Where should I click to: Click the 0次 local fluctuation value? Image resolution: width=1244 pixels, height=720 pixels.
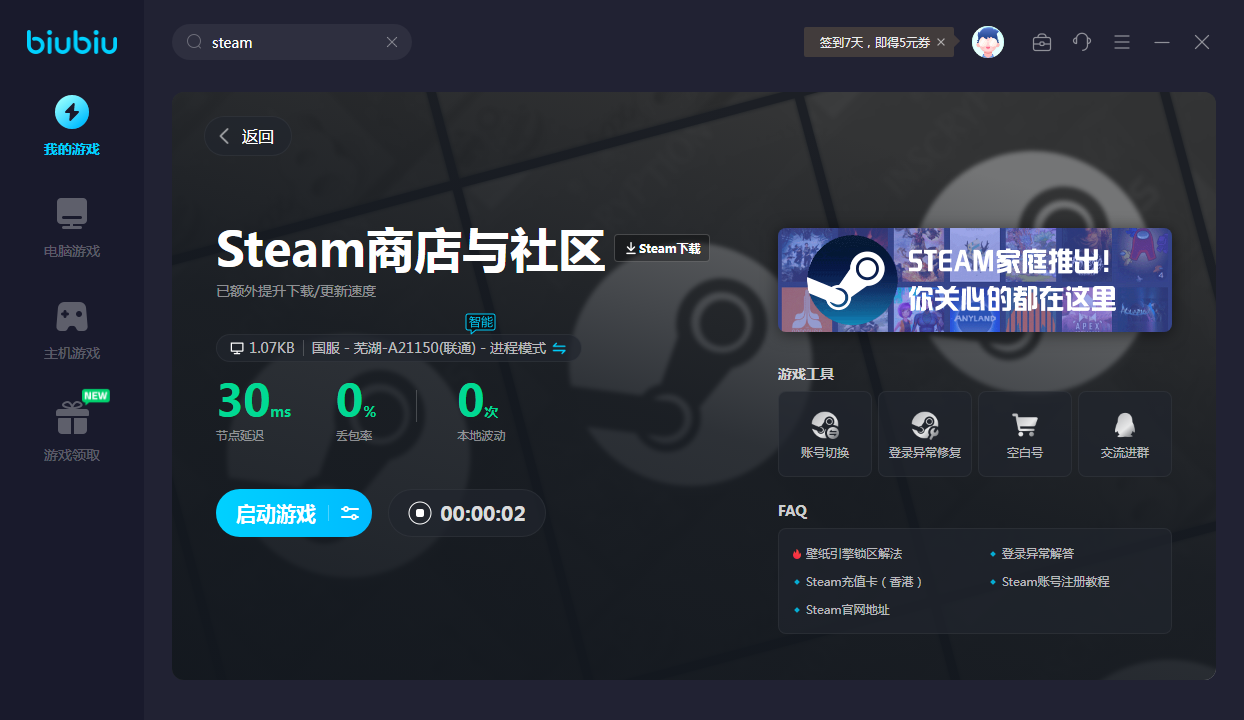(x=477, y=401)
